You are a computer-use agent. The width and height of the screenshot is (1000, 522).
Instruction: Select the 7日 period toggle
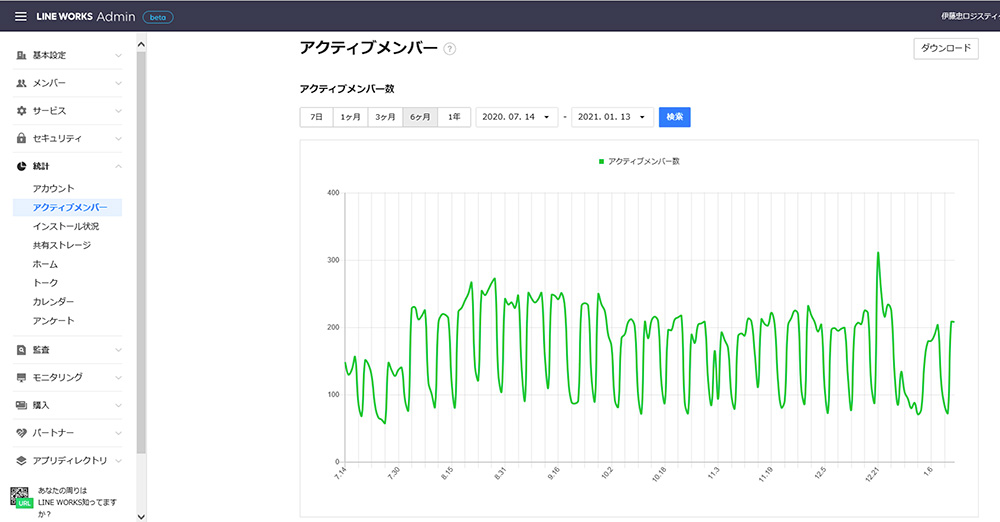pos(316,117)
